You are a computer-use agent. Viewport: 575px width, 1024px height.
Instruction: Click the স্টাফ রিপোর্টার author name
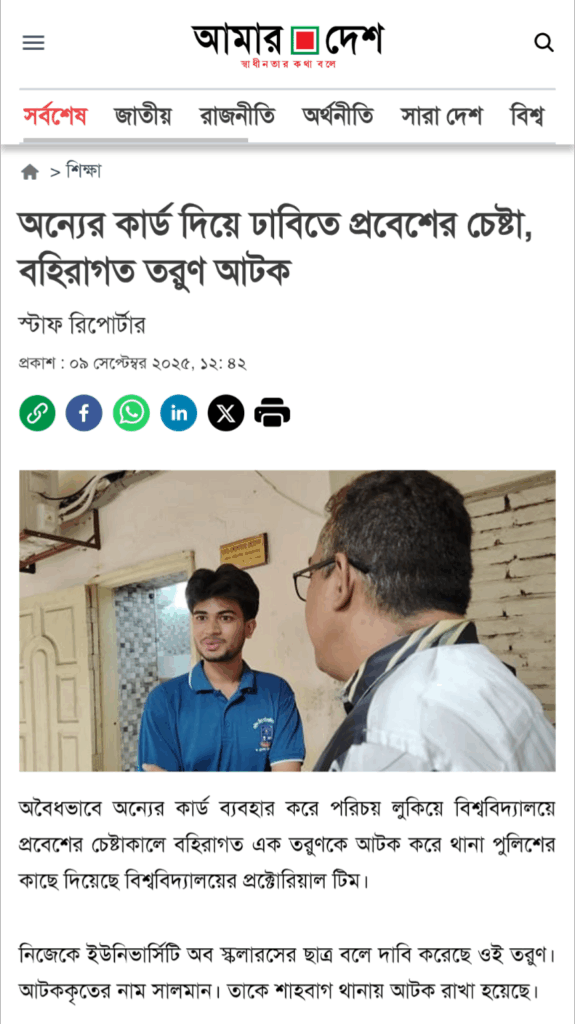(82, 324)
